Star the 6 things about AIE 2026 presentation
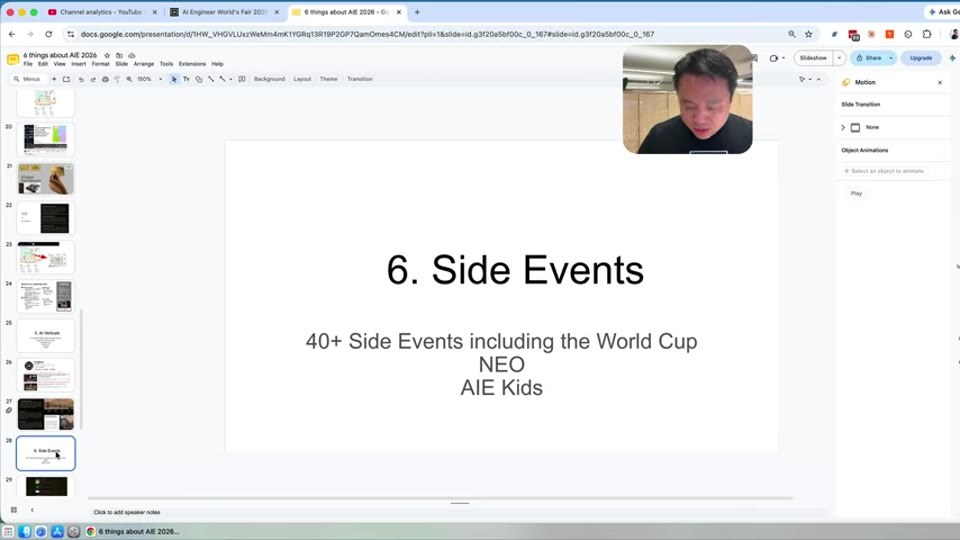 pos(107,55)
